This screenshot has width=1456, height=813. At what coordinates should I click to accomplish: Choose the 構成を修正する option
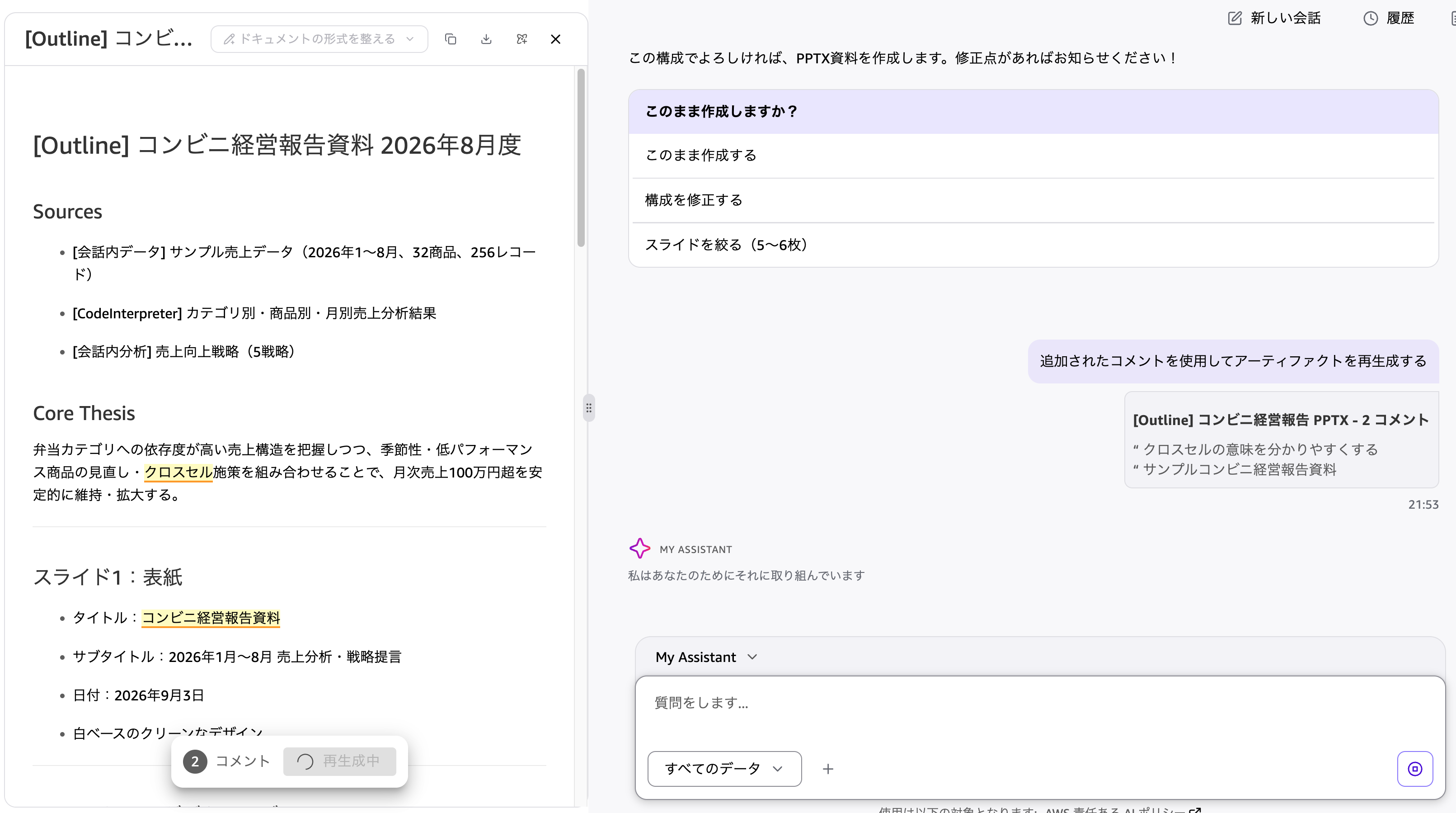1033,200
